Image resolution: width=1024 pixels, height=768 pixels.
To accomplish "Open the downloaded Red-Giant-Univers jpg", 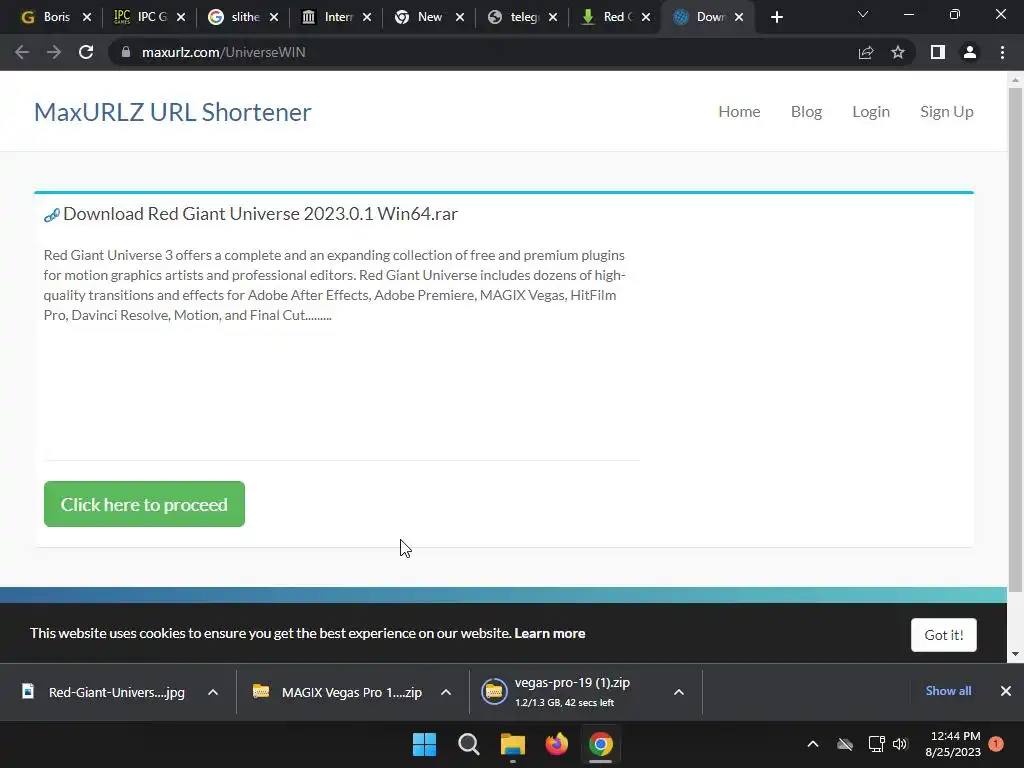I will (104, 692).
